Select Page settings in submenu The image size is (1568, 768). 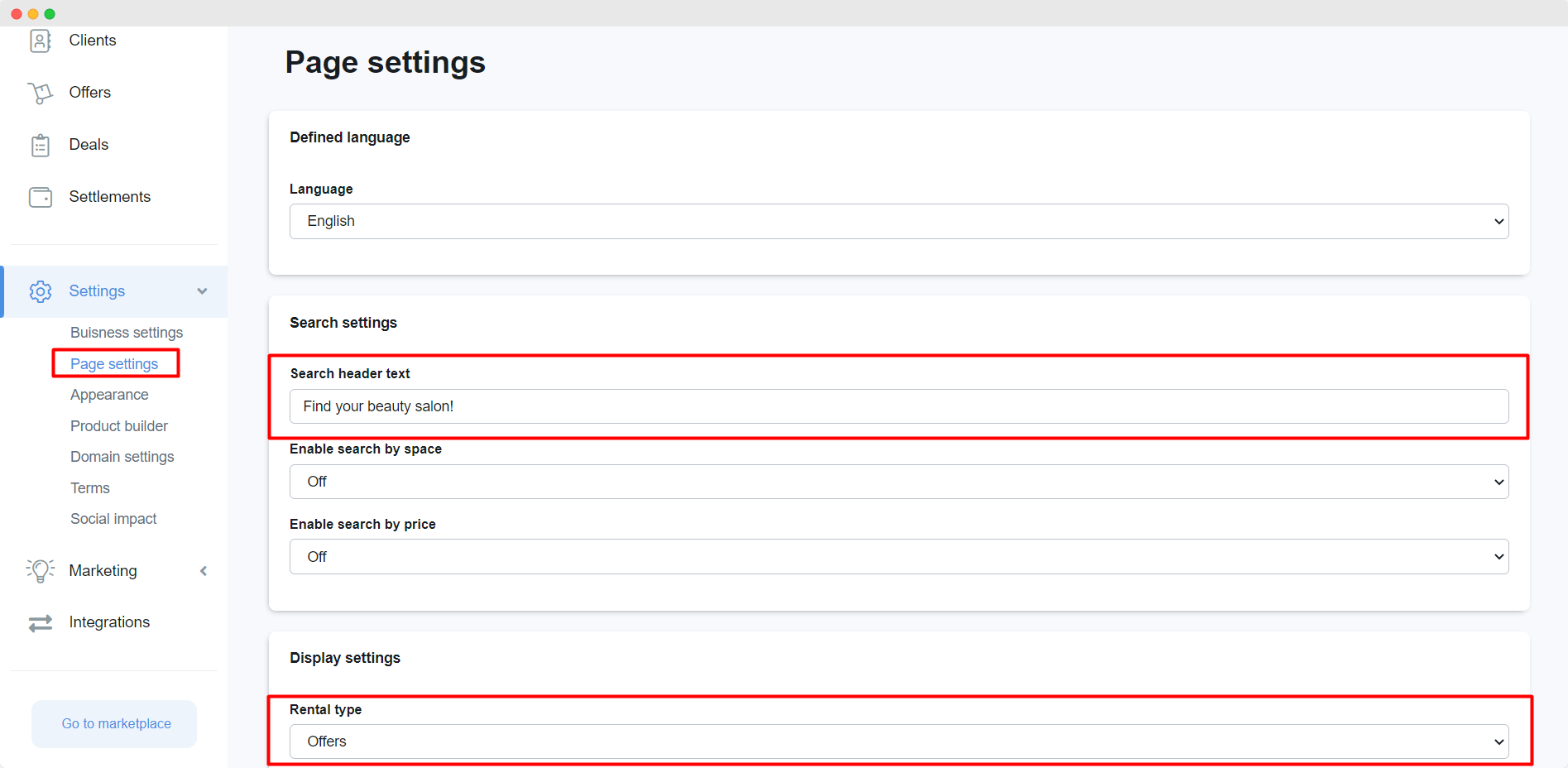pyautogui.click(x=114, y=364)
